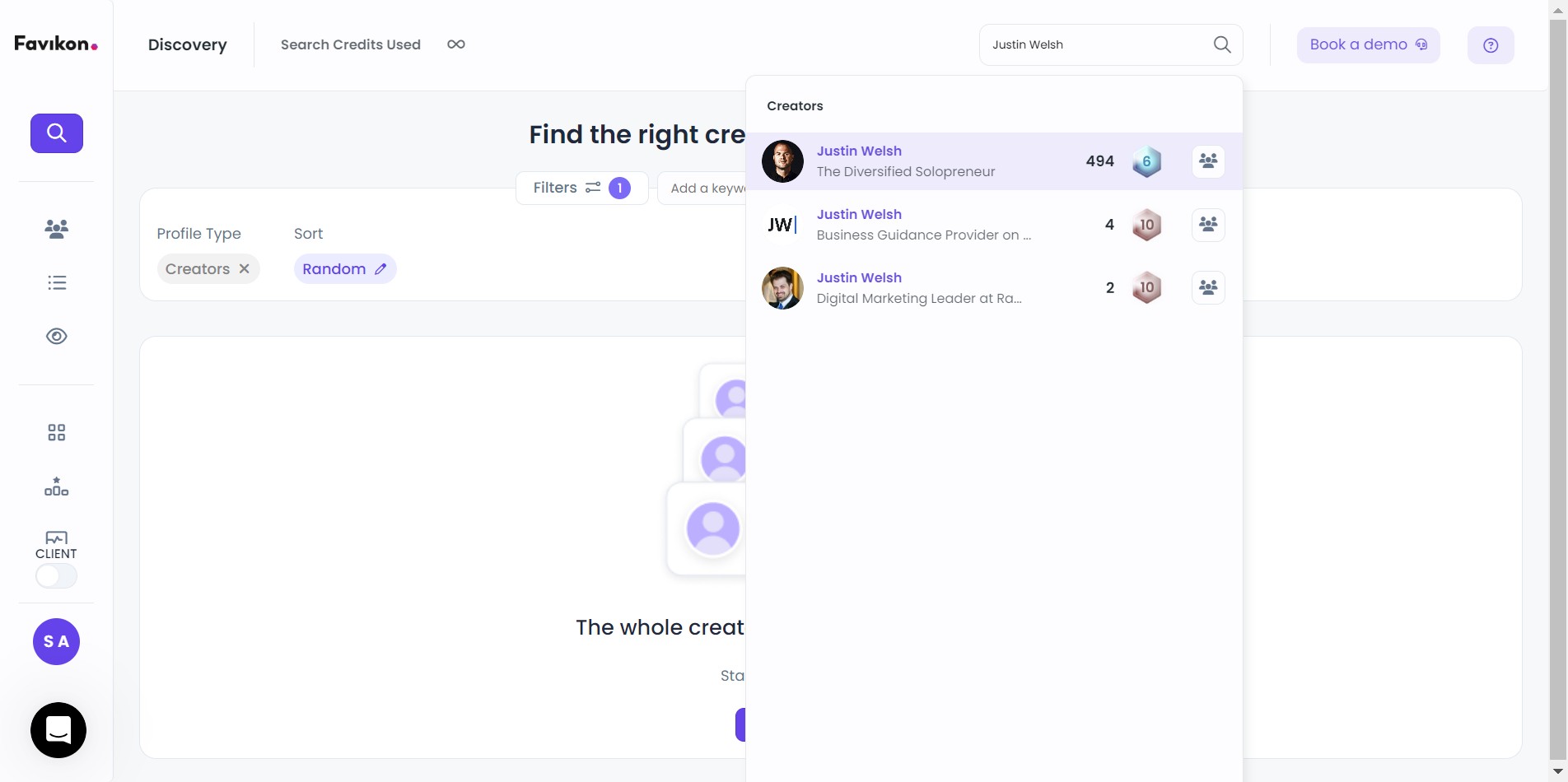Open the creators group sidebar icon
The image size is (1568, 782).
[57, 229]
